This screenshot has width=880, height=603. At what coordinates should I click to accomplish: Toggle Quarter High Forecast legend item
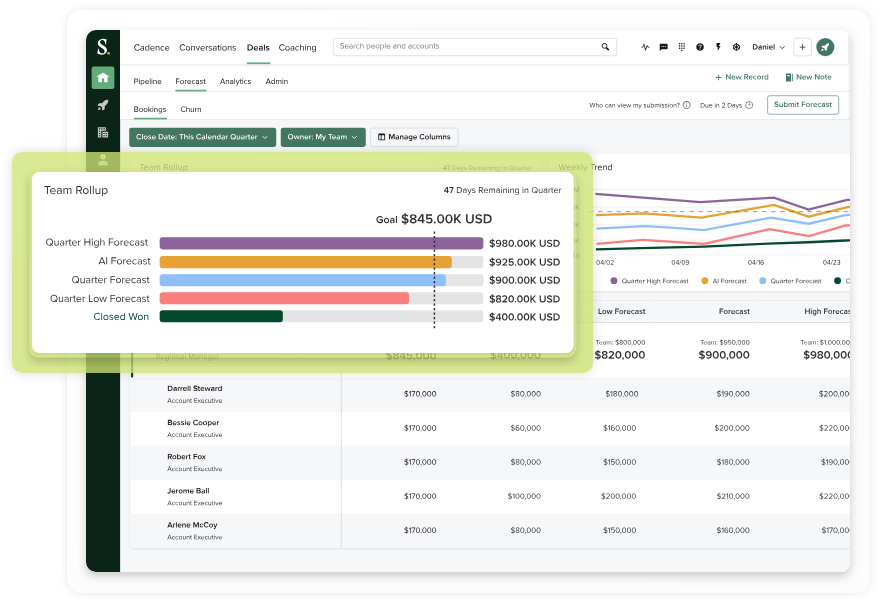[649, 281]
